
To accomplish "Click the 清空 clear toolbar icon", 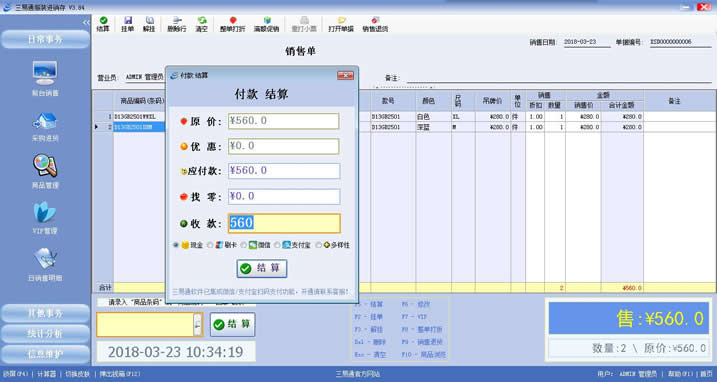I will coord(202,20).
